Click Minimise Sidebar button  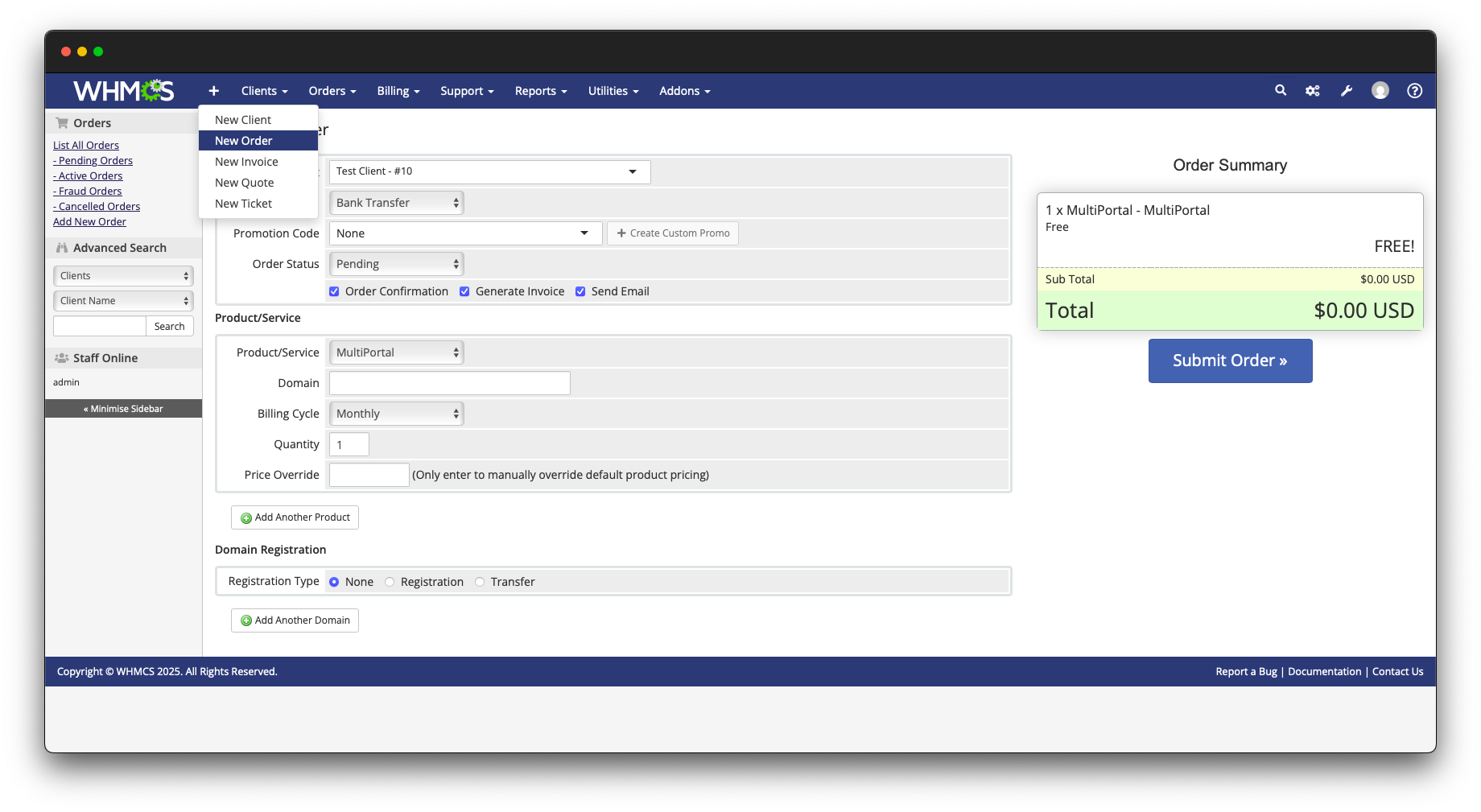click(123, 409)
